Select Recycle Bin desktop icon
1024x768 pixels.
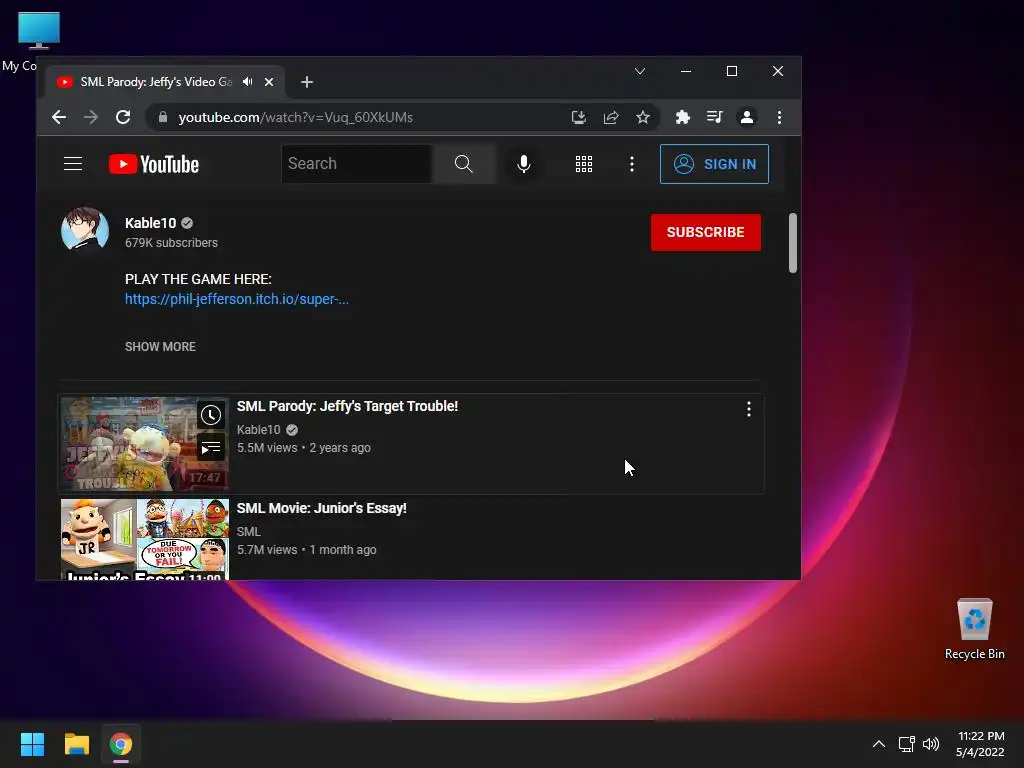tap(974, 629)
